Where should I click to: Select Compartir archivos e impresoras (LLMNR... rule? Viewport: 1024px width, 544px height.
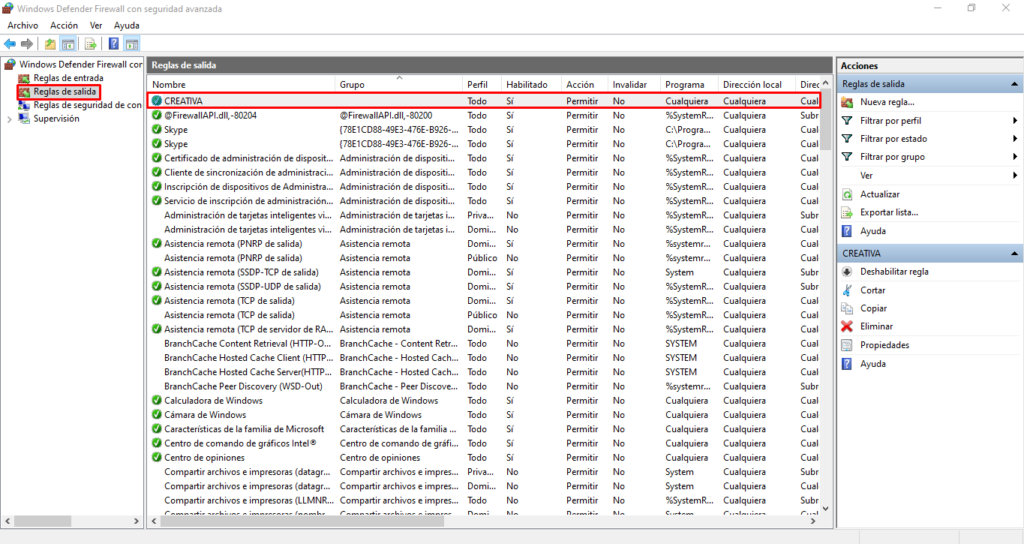point(249,500)
